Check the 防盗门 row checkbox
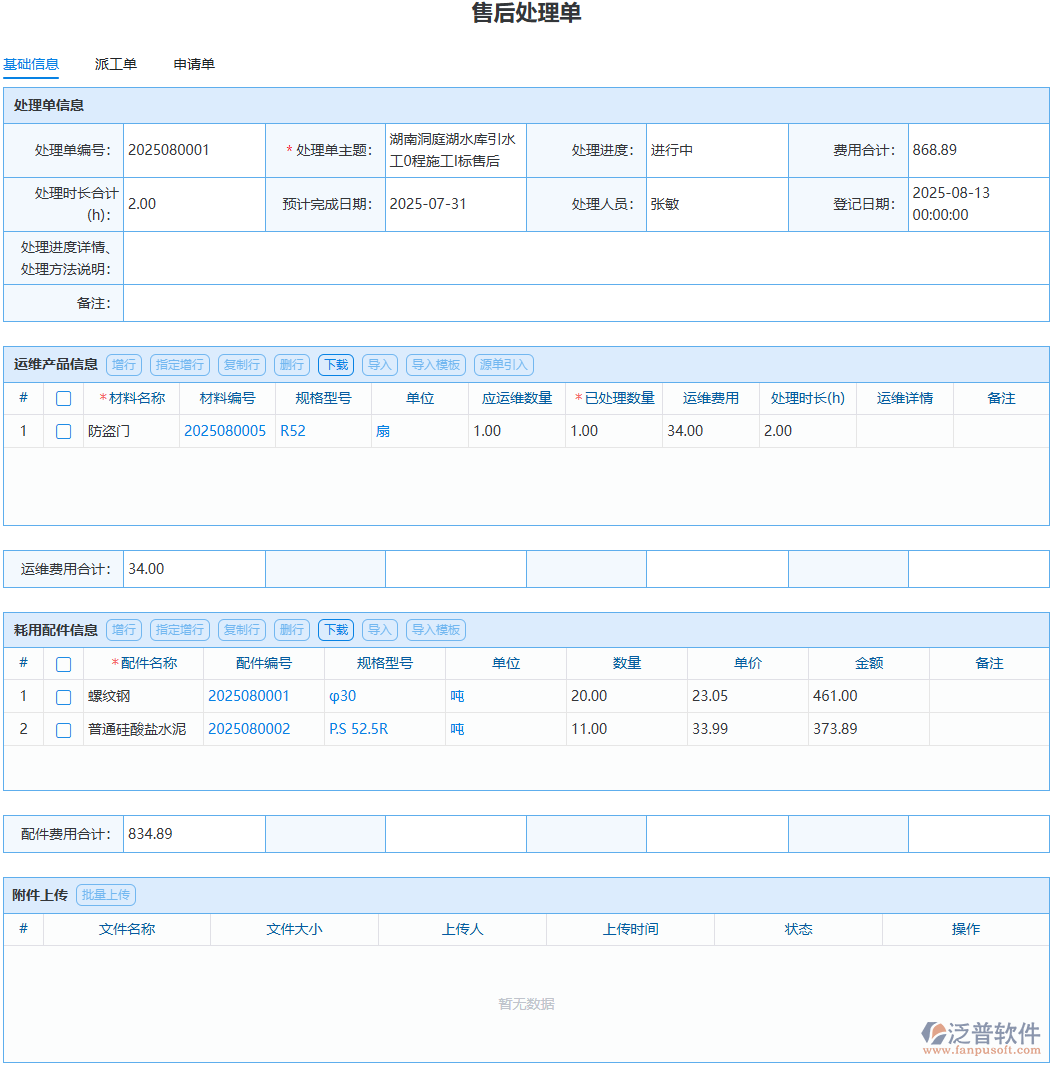 point(63,431)
